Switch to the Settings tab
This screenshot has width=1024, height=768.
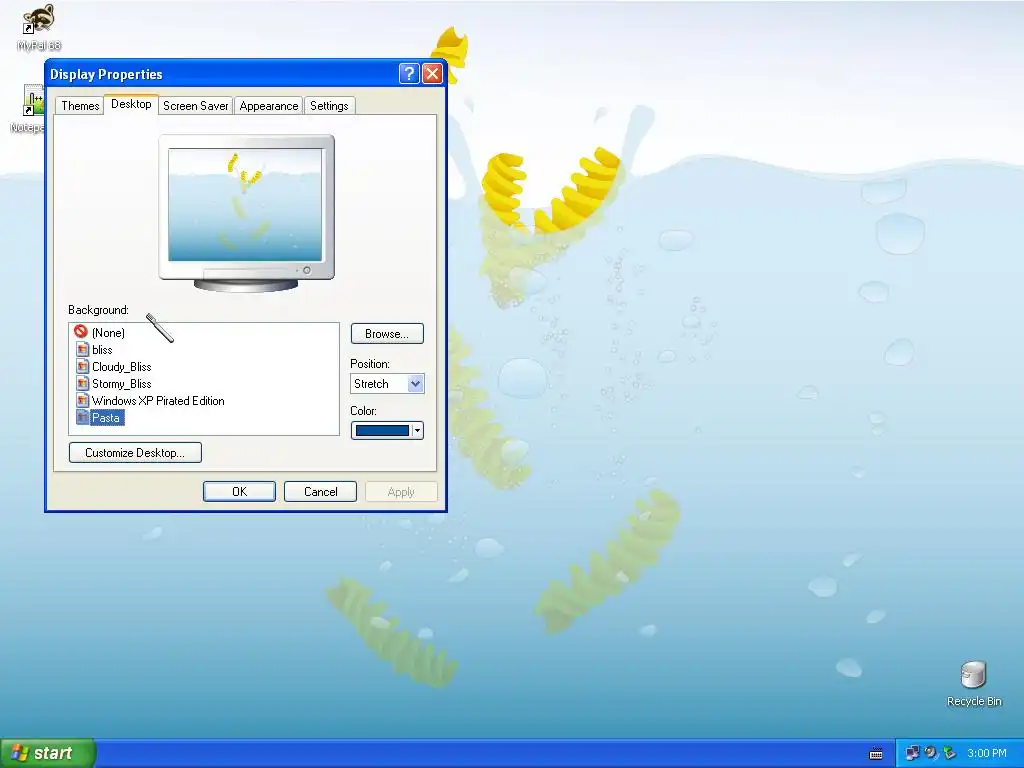point(329,106)
